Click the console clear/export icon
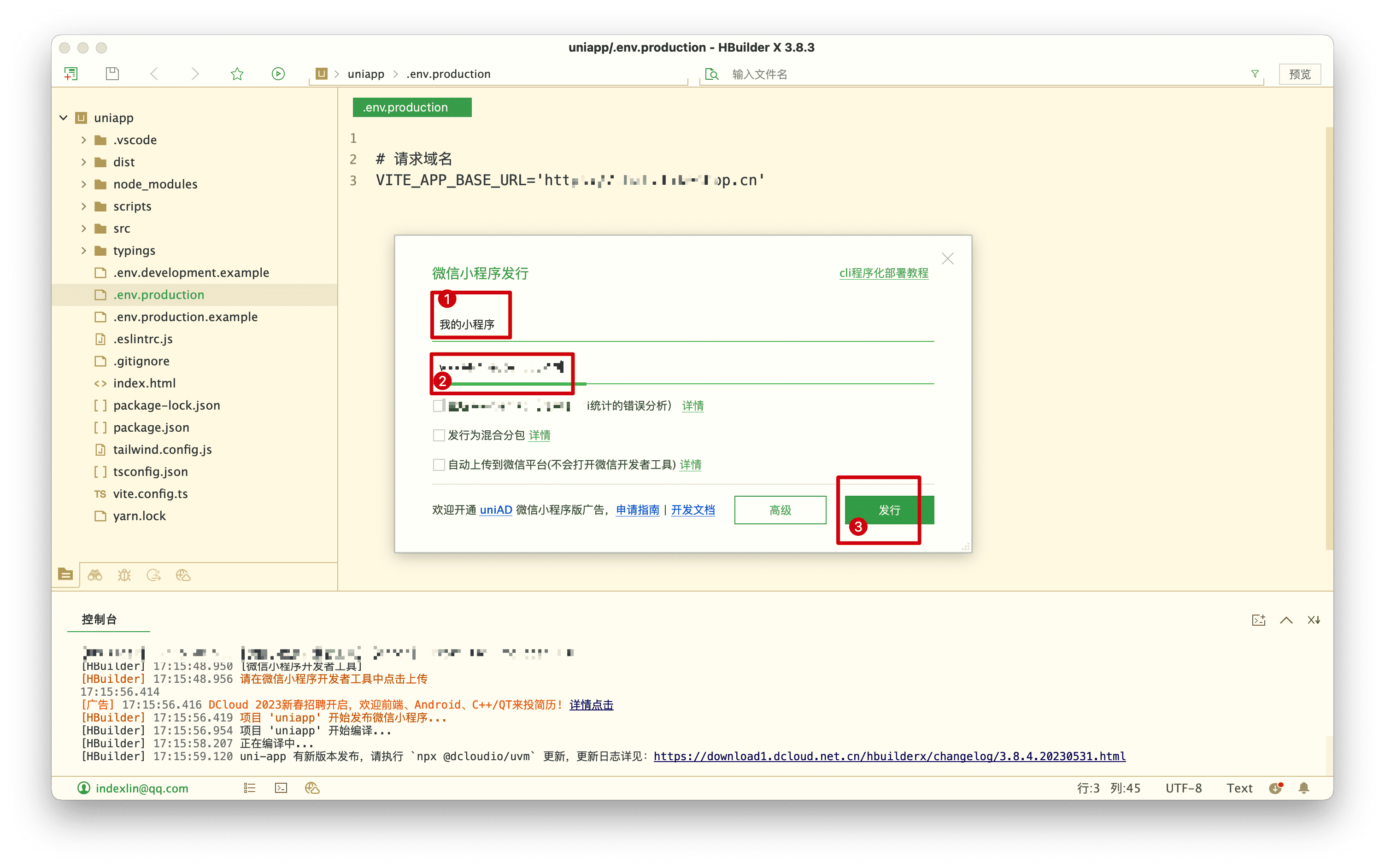1385x868 pixels. click(1258, 620)
